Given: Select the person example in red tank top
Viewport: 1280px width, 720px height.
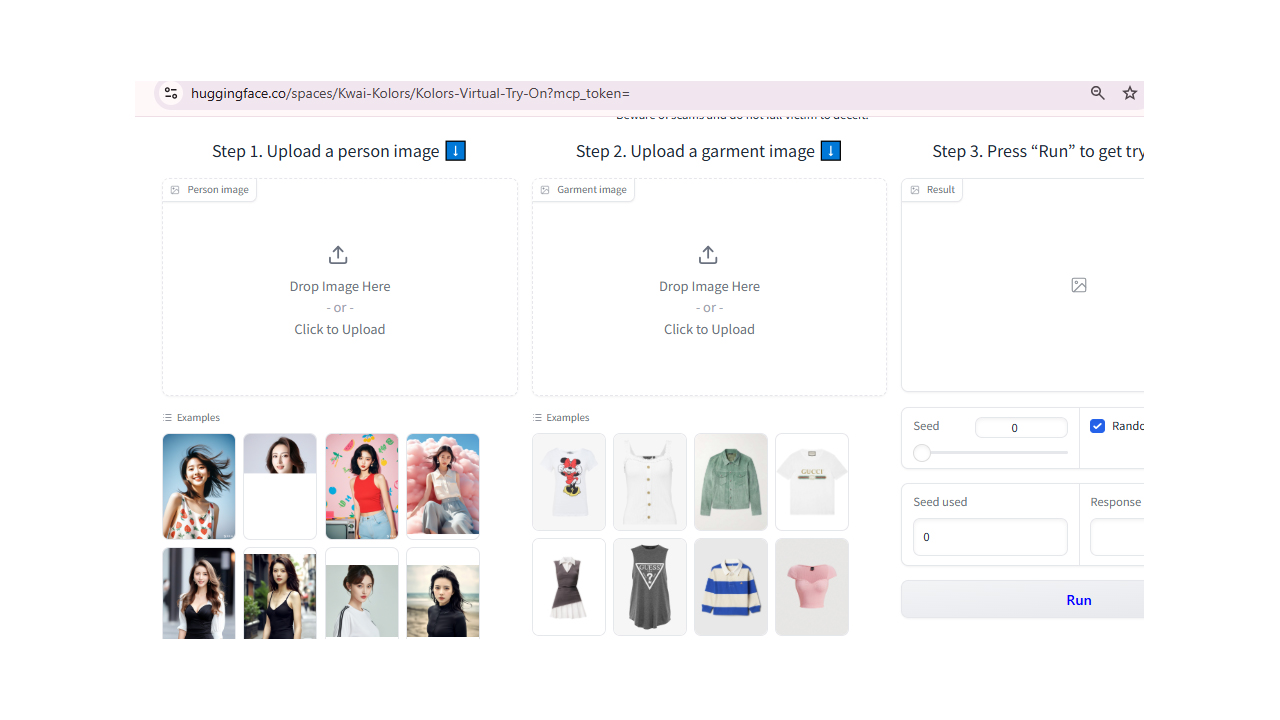Looking at the screenshot, I should click(362, 485).
